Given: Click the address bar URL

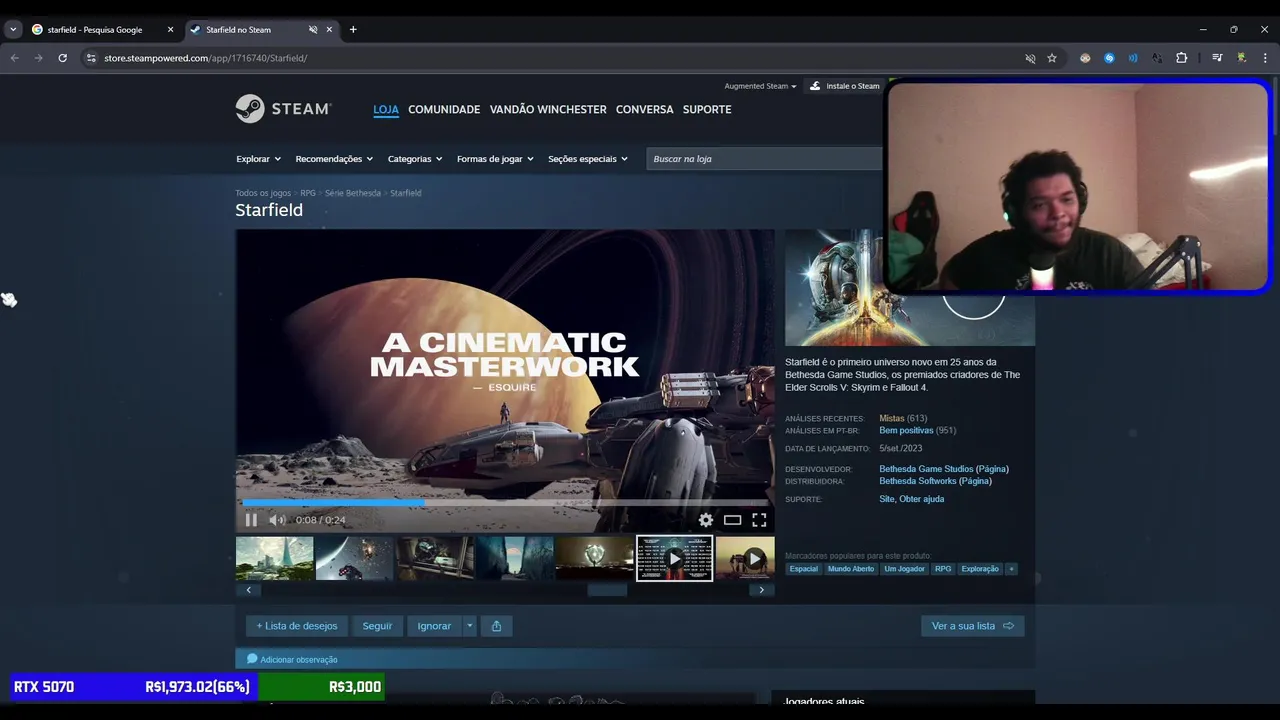Looking at the screenshot, I should (205, 58).
